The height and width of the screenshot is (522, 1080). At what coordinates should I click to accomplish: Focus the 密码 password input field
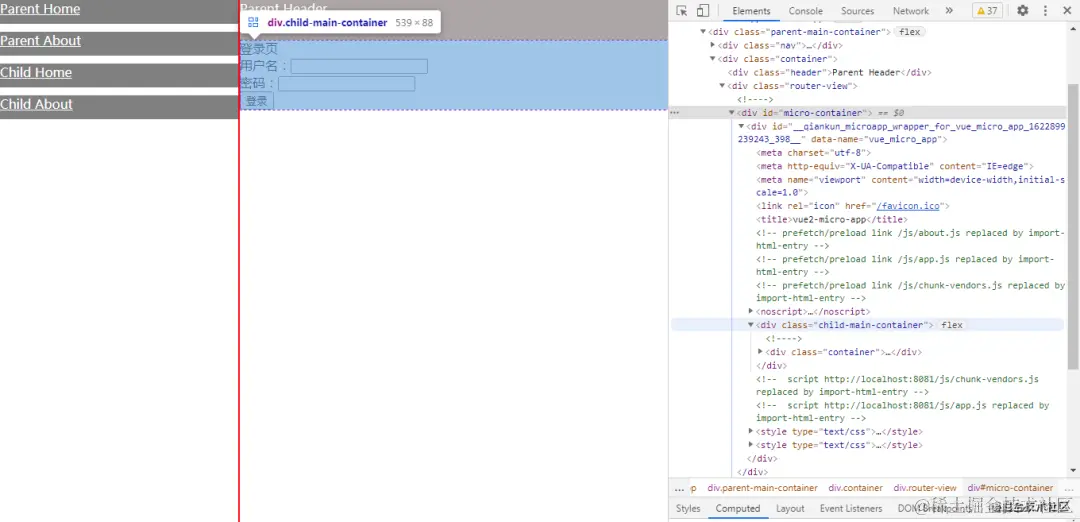tap(346, 83)
